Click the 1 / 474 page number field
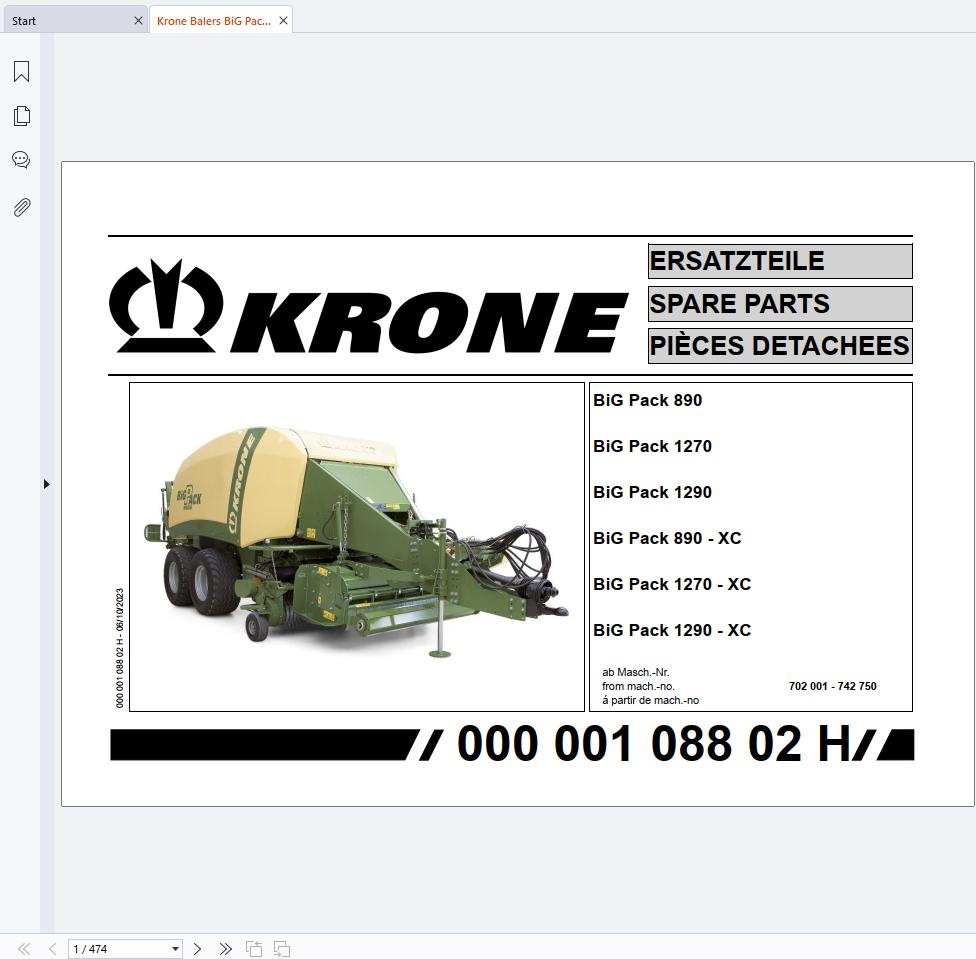This screenshot has height=959, width=976. coord(115,948)
